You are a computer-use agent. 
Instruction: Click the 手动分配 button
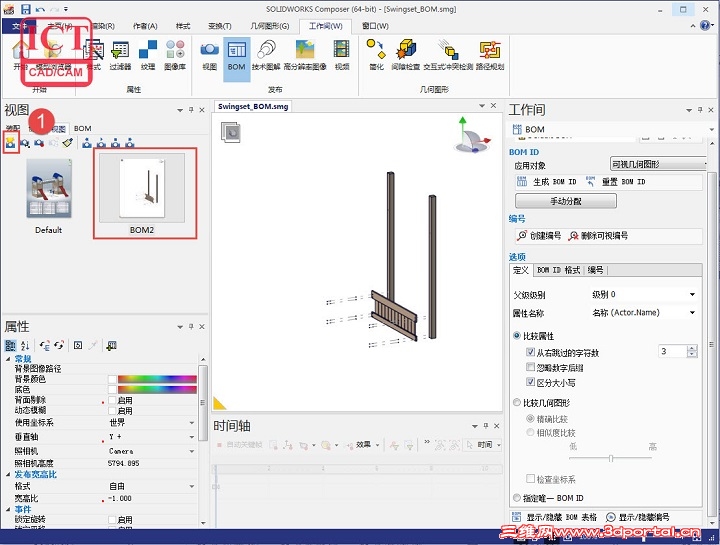tap(566, 201)
